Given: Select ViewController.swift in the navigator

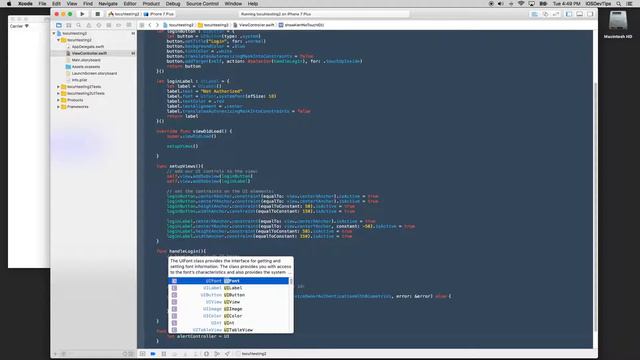Looking at the screenshot, I should [x=89, y=53].
